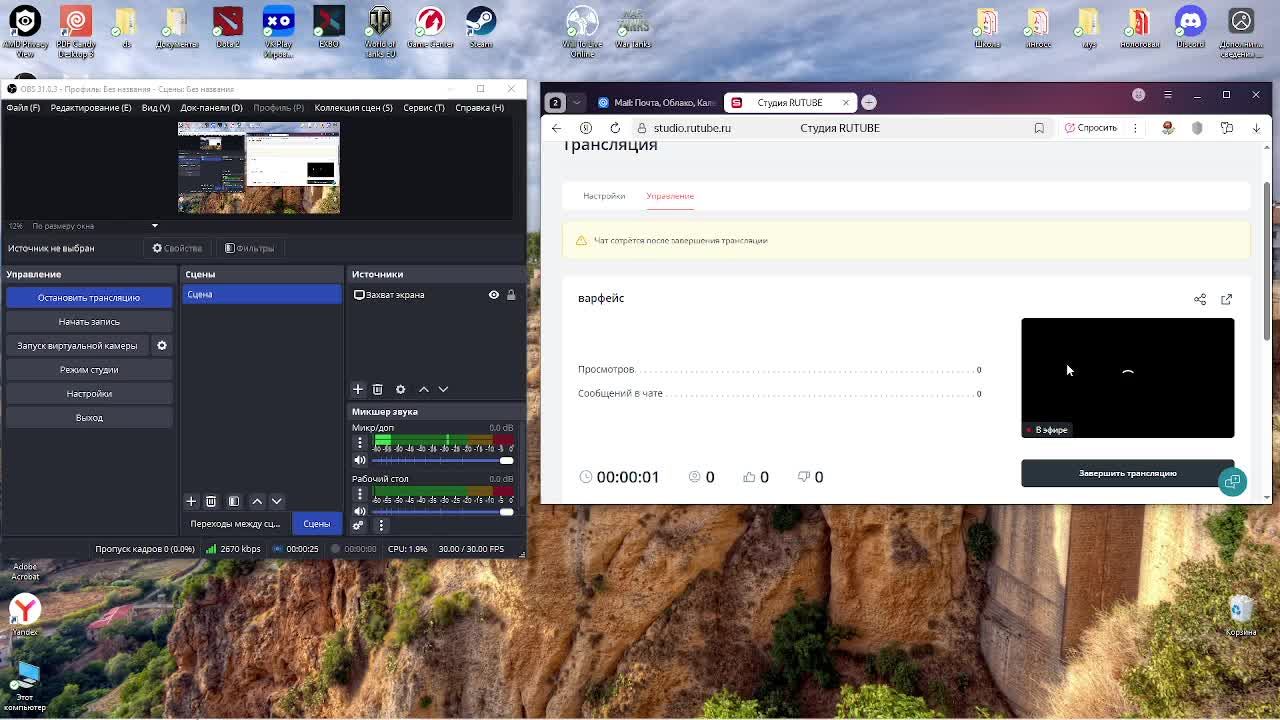Open scene filters icon under Scenes list
Image resolution: width=1280 pixels, height=720 pixels.
coord(234,501)
